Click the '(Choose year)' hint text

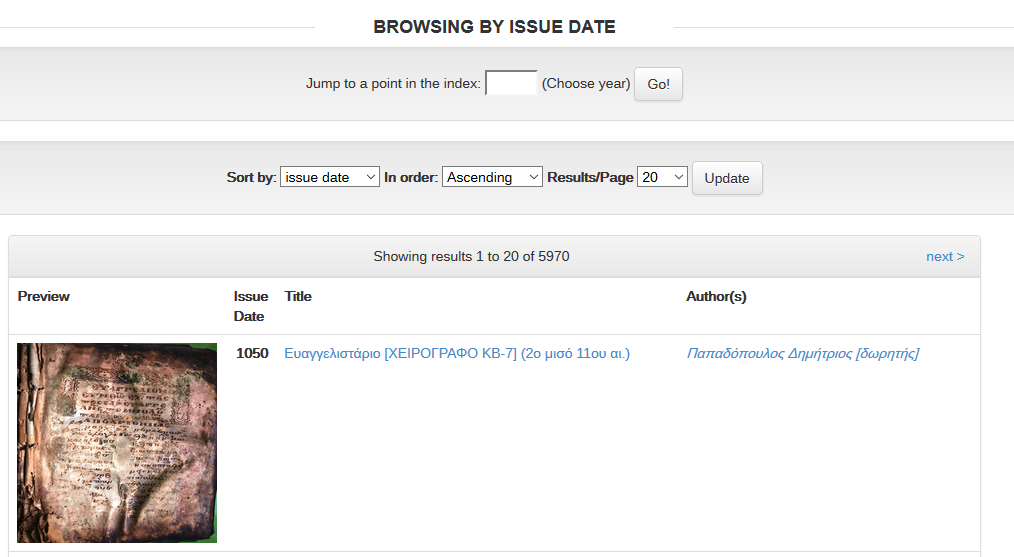586,84
